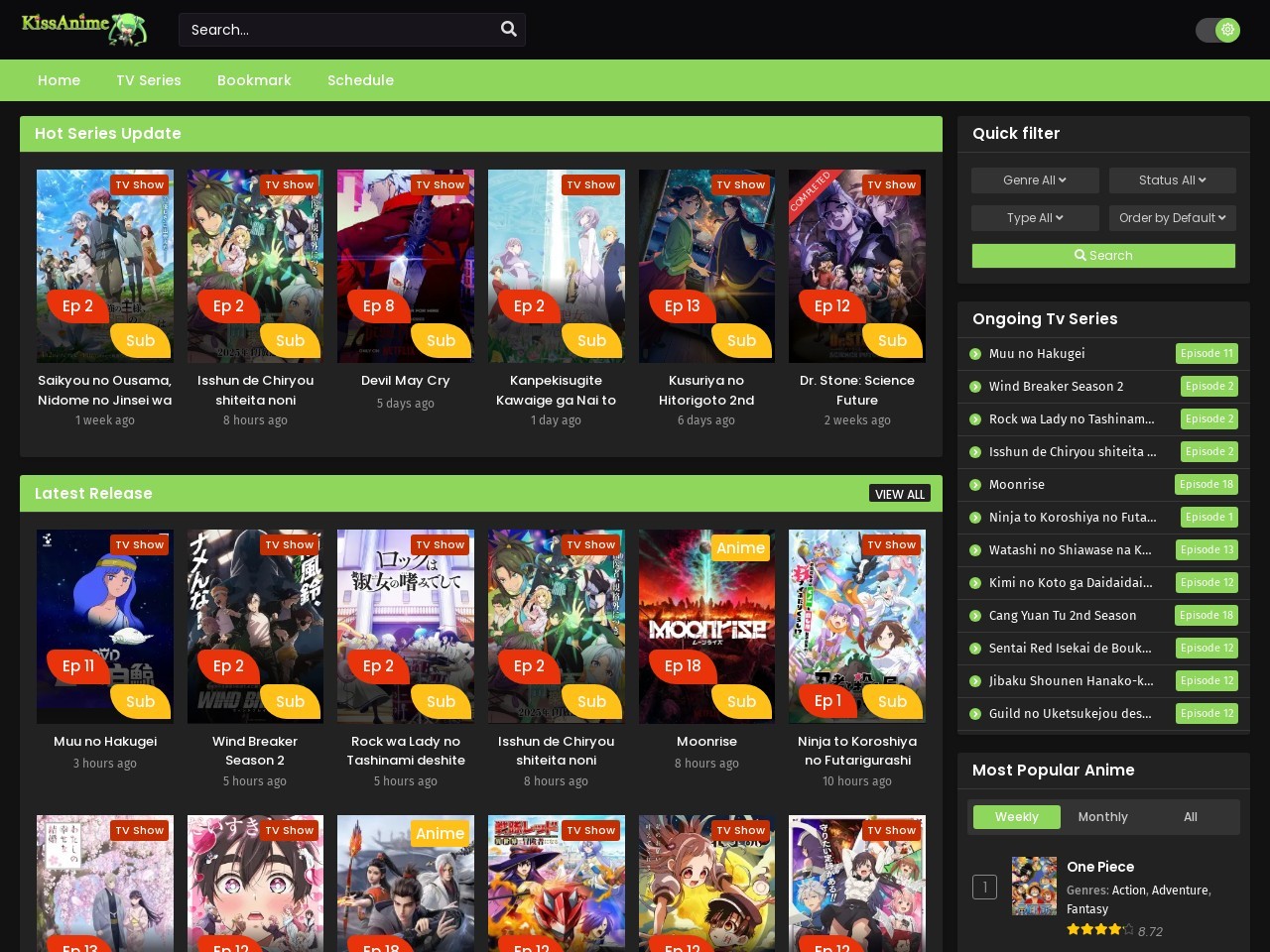This screenshot has width=1270, height=952.
Task: Click Episode 1 badge for Ninja to Koroshiya
Action: click(1209, 517)
